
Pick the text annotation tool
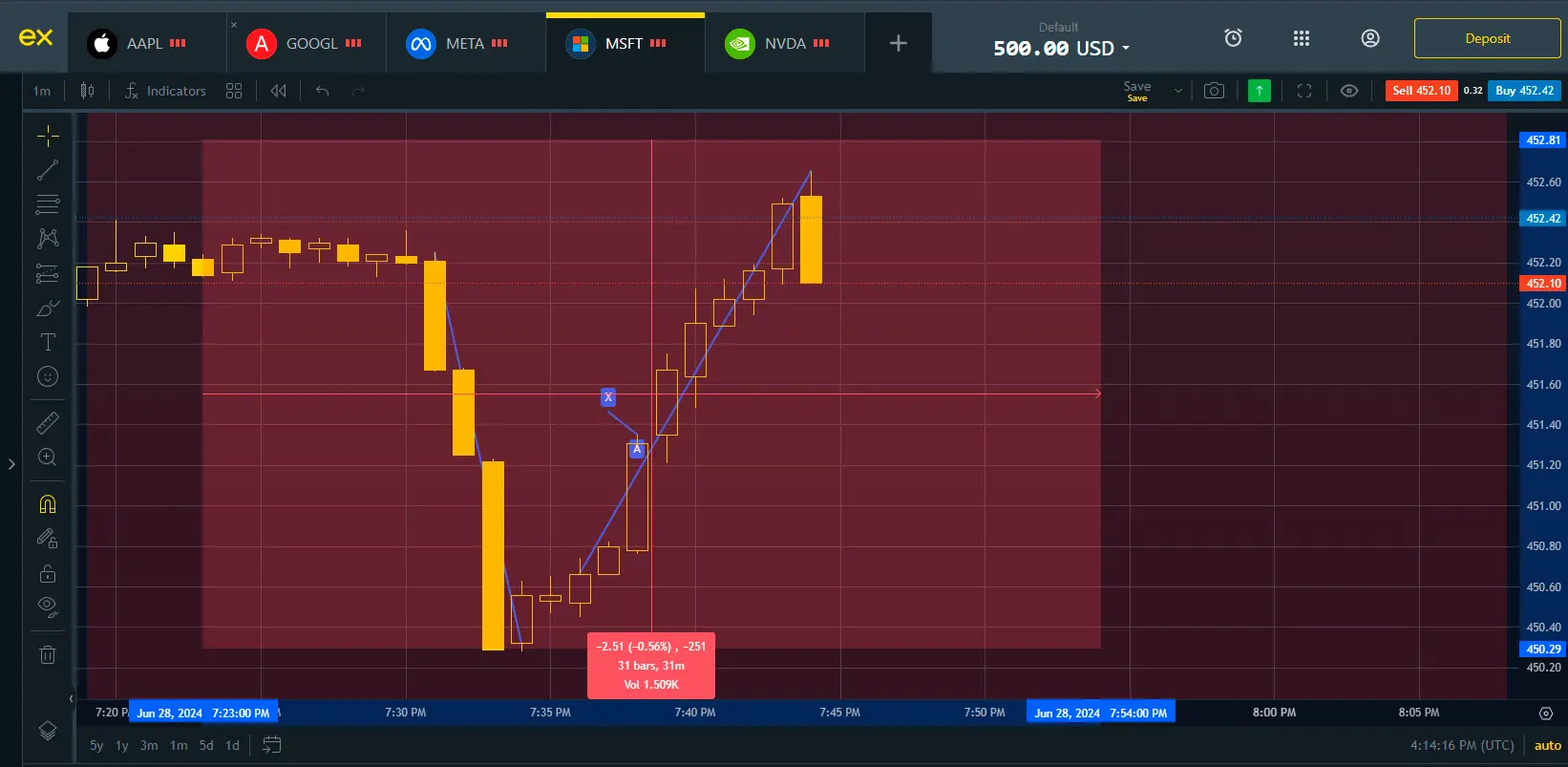(48, 342)
